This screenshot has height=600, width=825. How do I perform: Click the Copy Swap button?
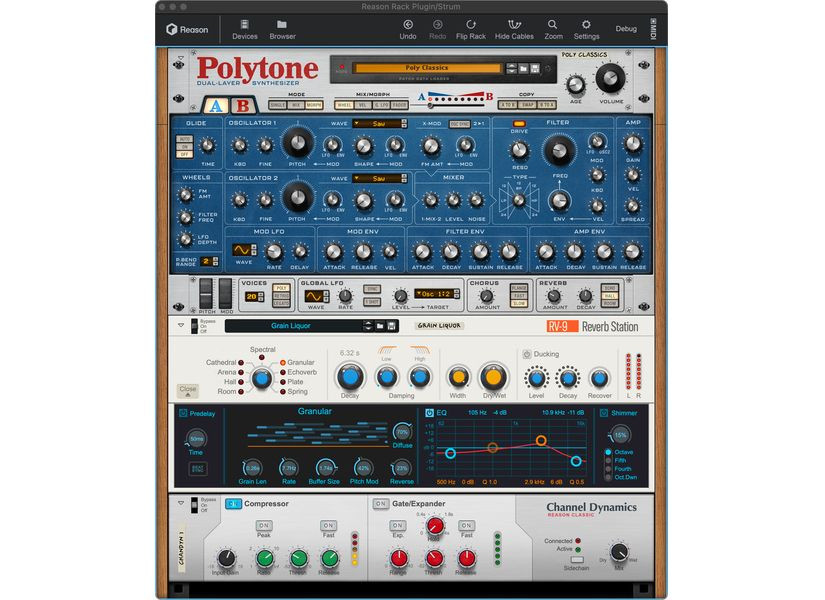[x=527, y=105]
